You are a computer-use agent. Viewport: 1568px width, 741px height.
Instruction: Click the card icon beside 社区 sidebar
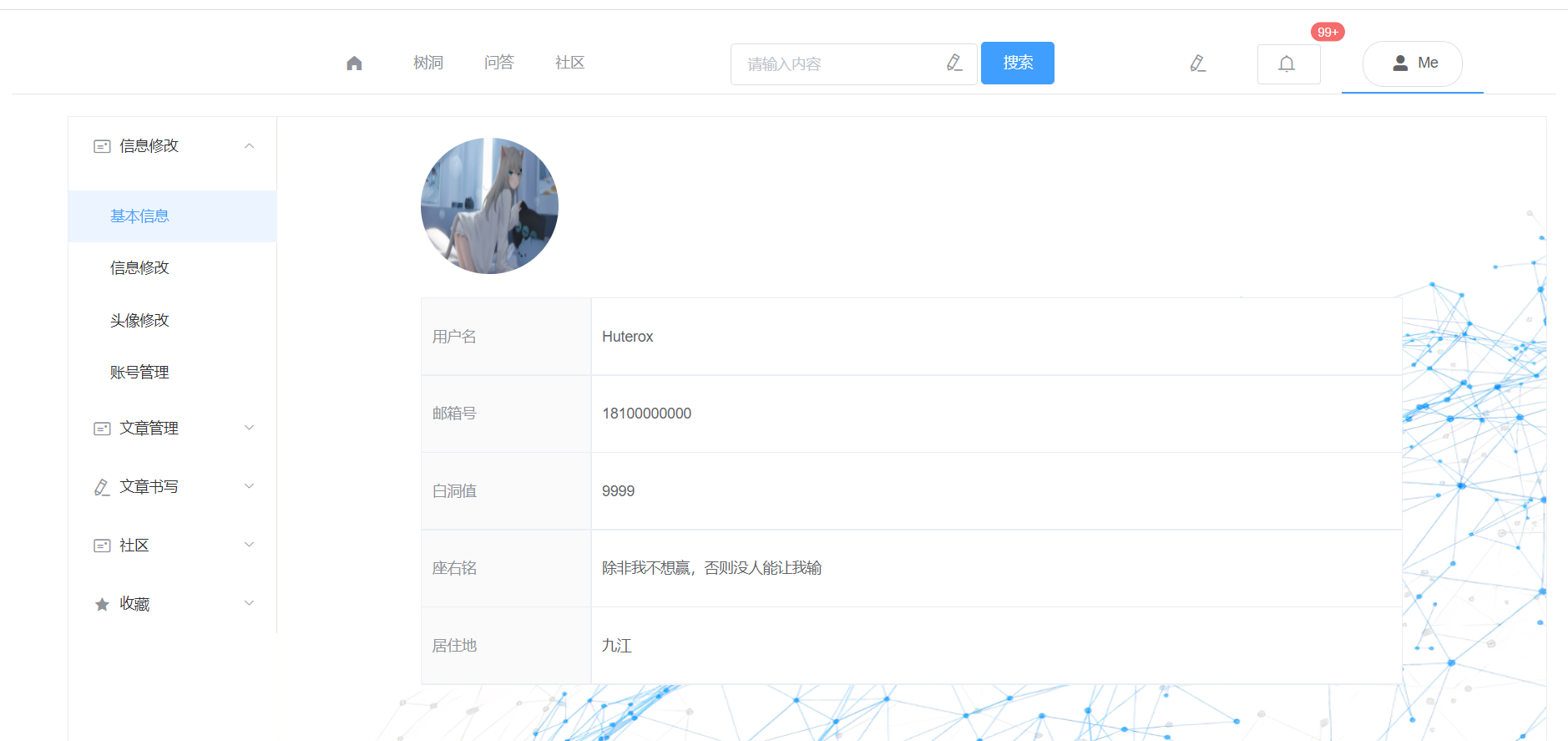pyautogui.click(x=102, y=546)
